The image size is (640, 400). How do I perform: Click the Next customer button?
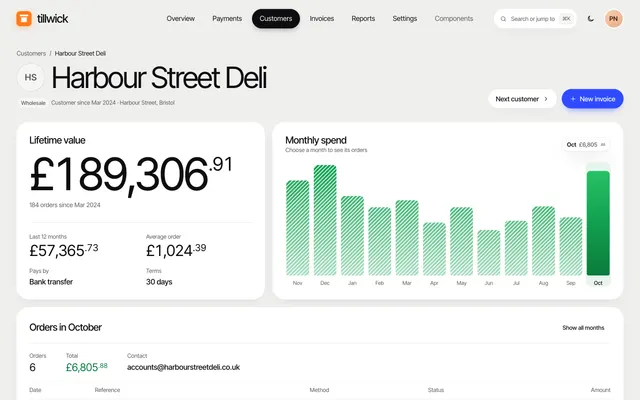522,99
